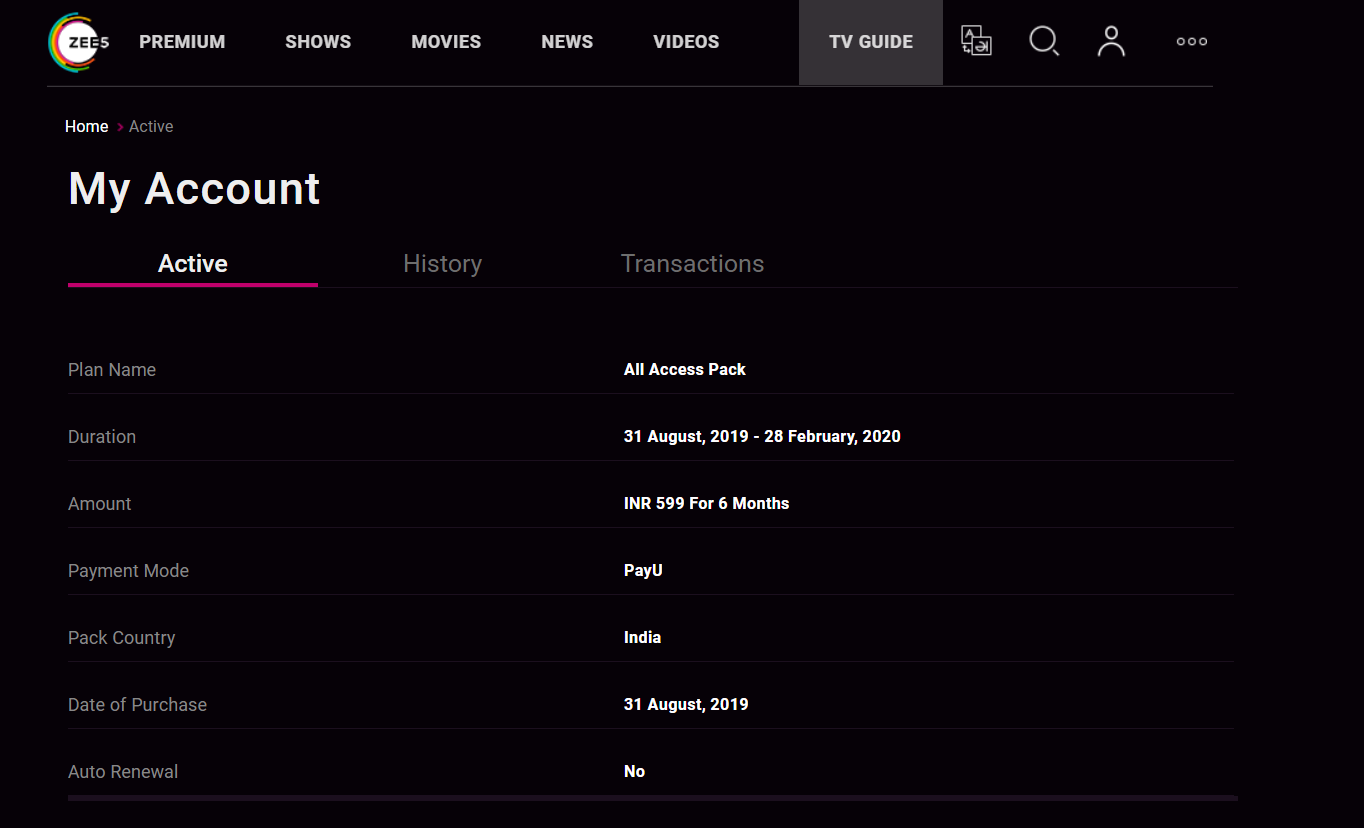Select the Active tab
This screenshot has width=1364, height=828.
point(193,264)
